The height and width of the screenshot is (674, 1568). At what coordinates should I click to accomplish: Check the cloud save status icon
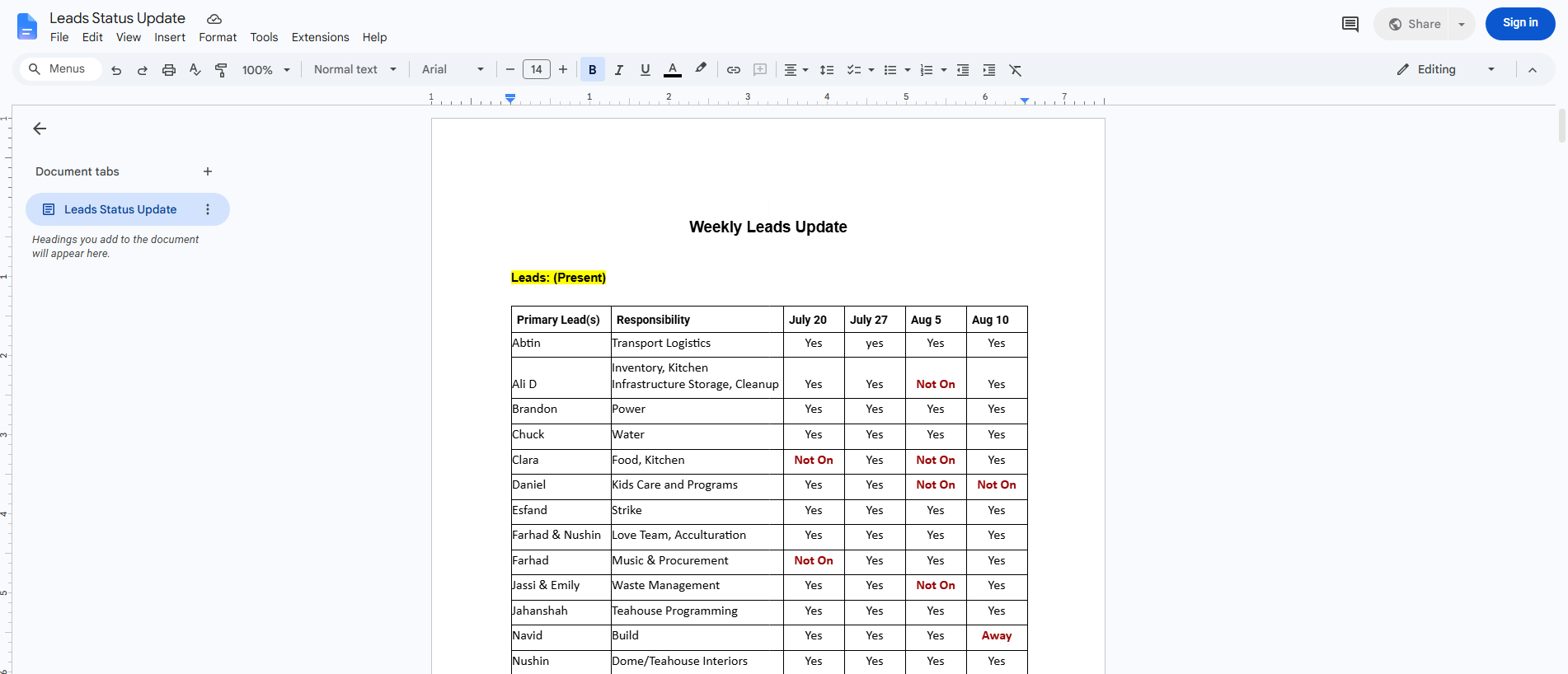click(214, 19)
